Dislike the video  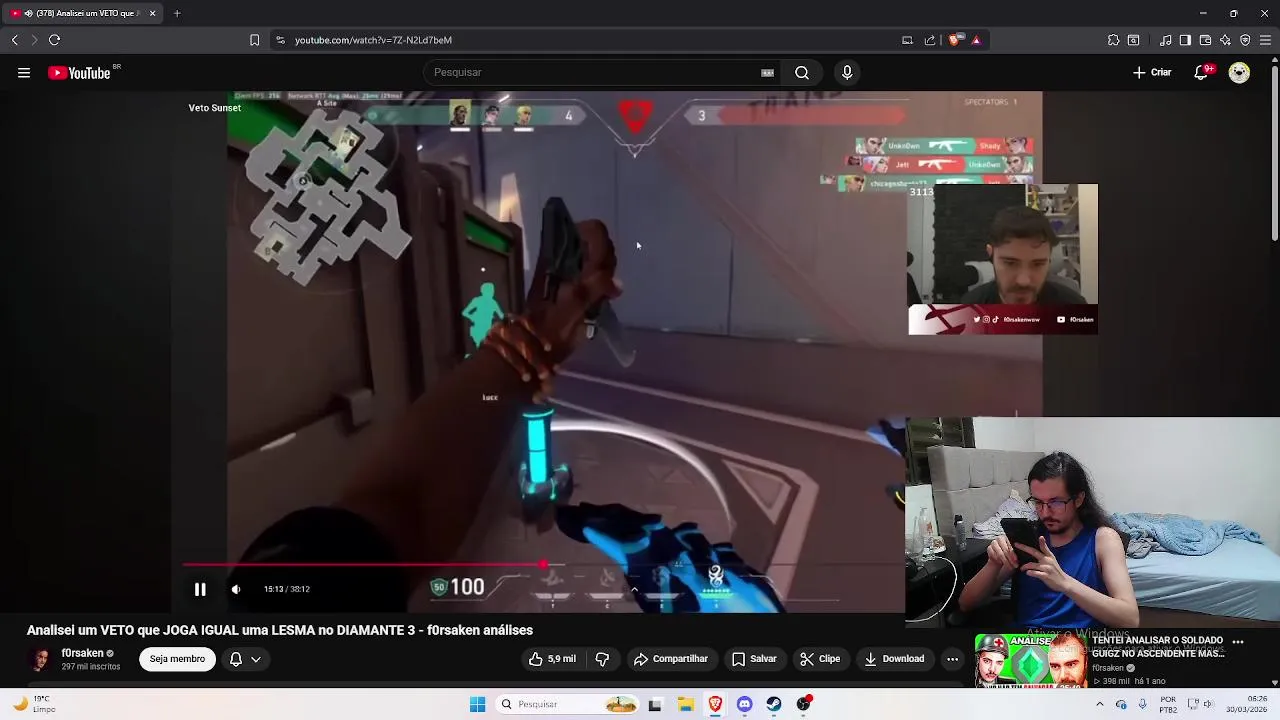[x=602, y=659]
